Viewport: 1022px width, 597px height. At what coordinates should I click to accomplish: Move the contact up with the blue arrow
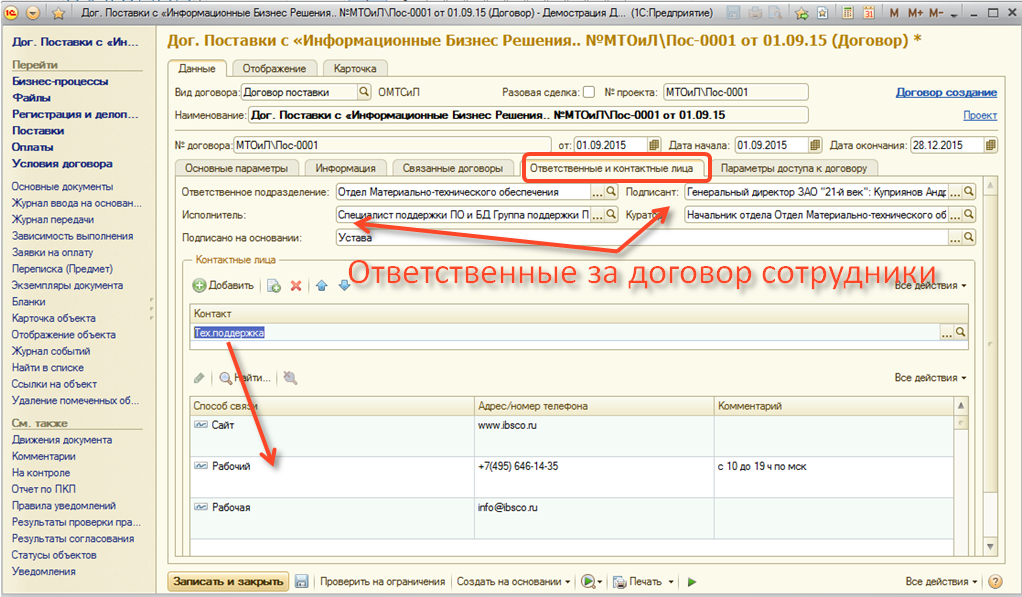pyautogui.click(x=322, y=285)
